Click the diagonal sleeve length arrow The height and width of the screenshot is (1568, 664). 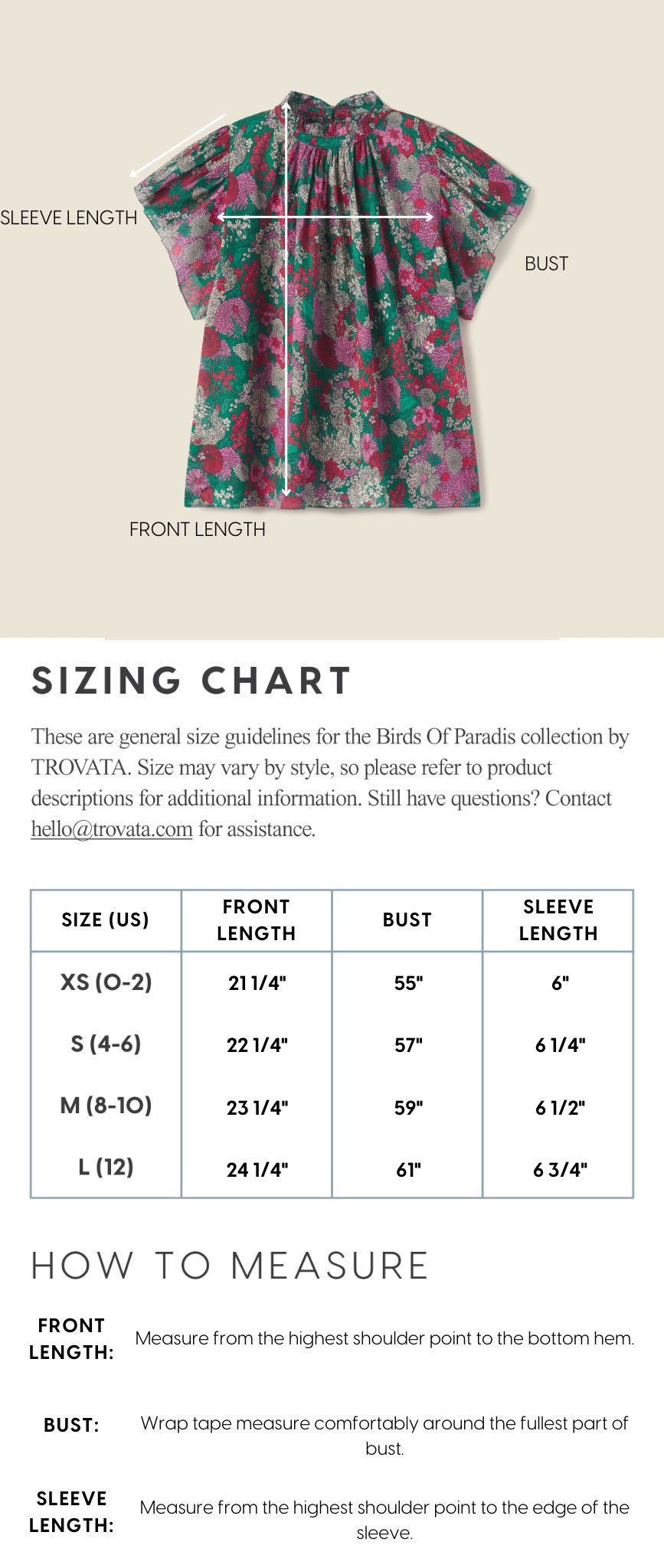pos(178,145)
